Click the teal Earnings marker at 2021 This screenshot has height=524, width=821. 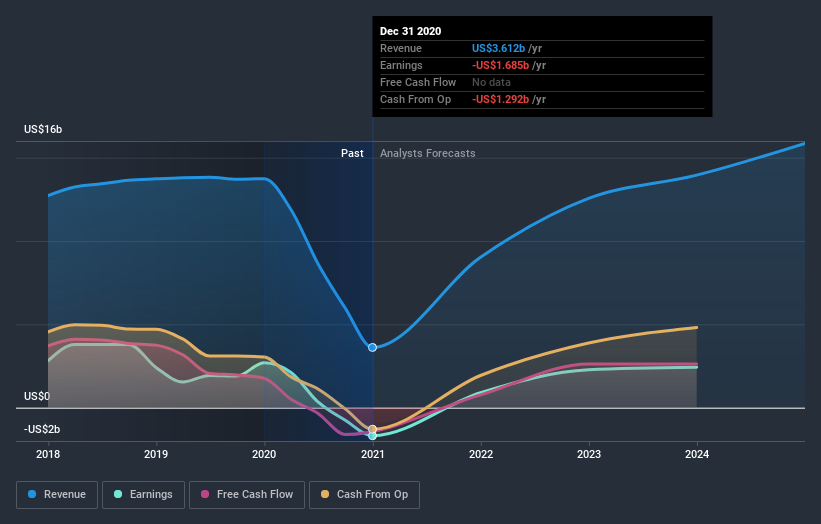click(x=372, y=436)
